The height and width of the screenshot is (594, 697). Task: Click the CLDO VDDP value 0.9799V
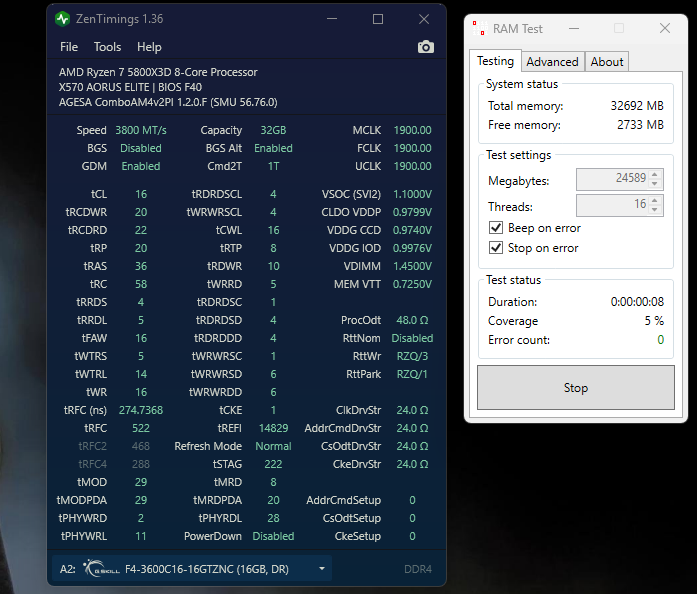click(412, 212)
